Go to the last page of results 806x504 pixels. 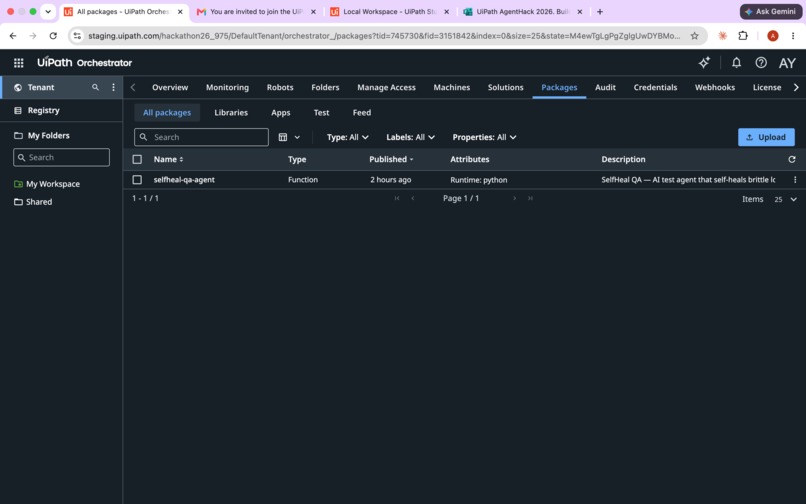[530, 198]
